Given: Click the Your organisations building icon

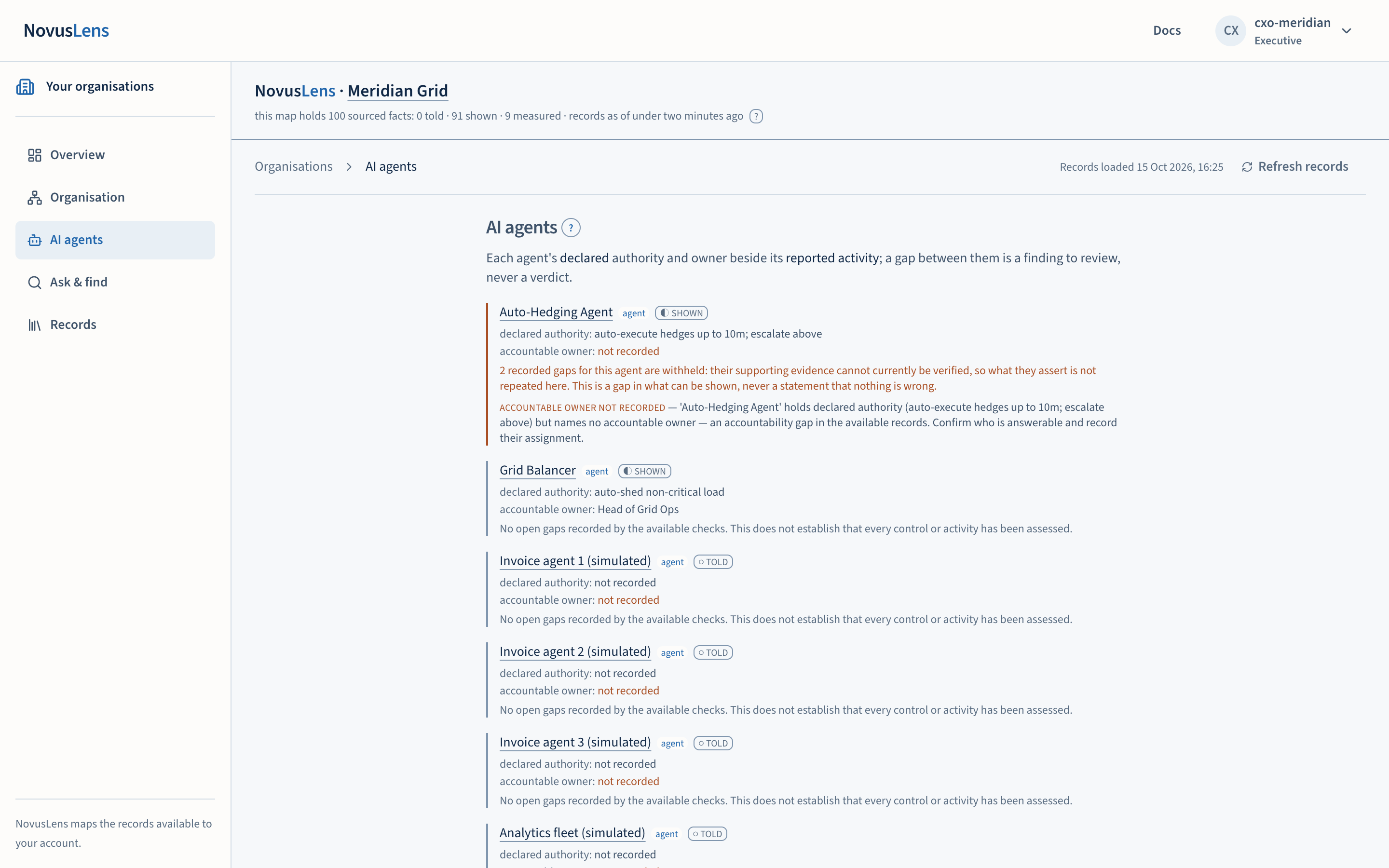Looking at the screenshot, I should pos(25,87).
